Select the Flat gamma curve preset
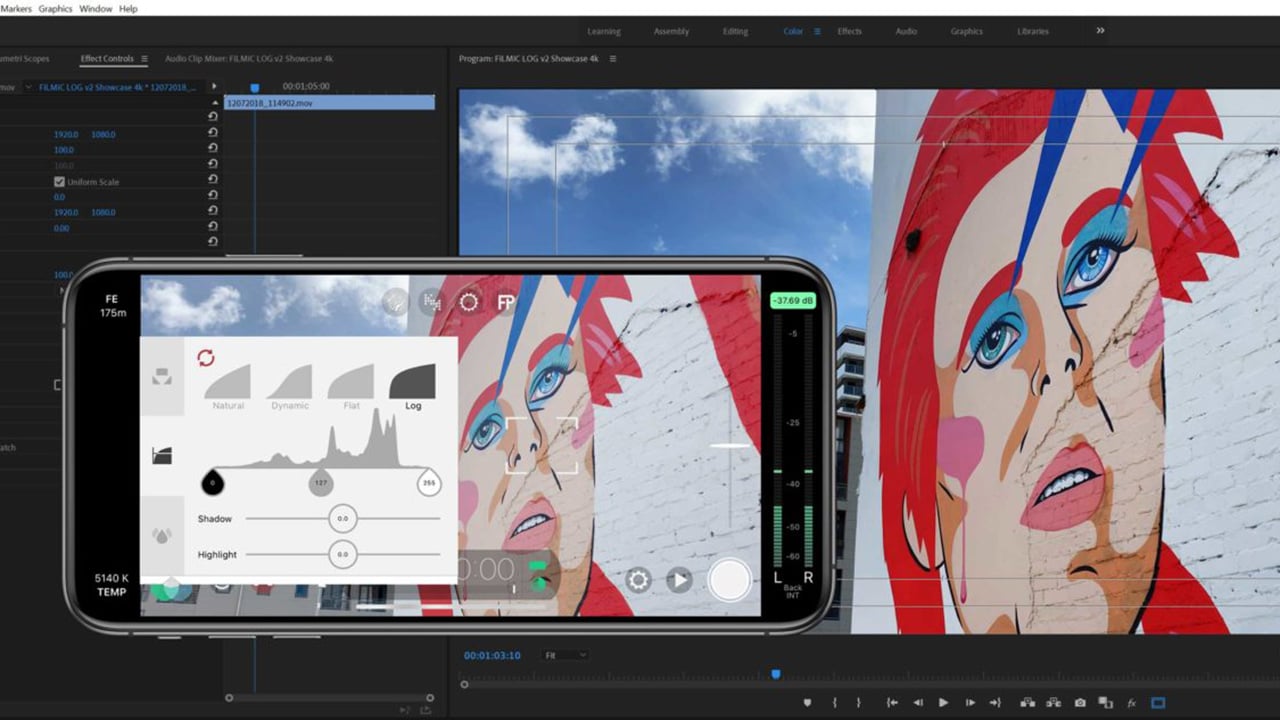 [x=351, y=387]
